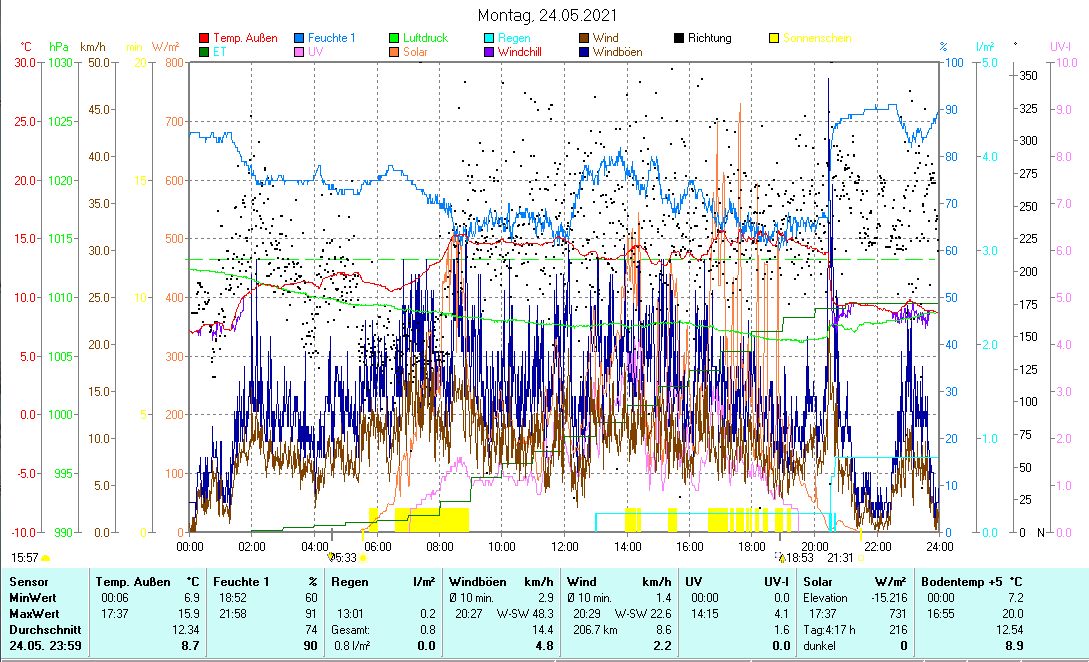This screenshot has height=662, width=1089.
Task: Click the 'Durchschnitt' row label
Action: [45, 630]
